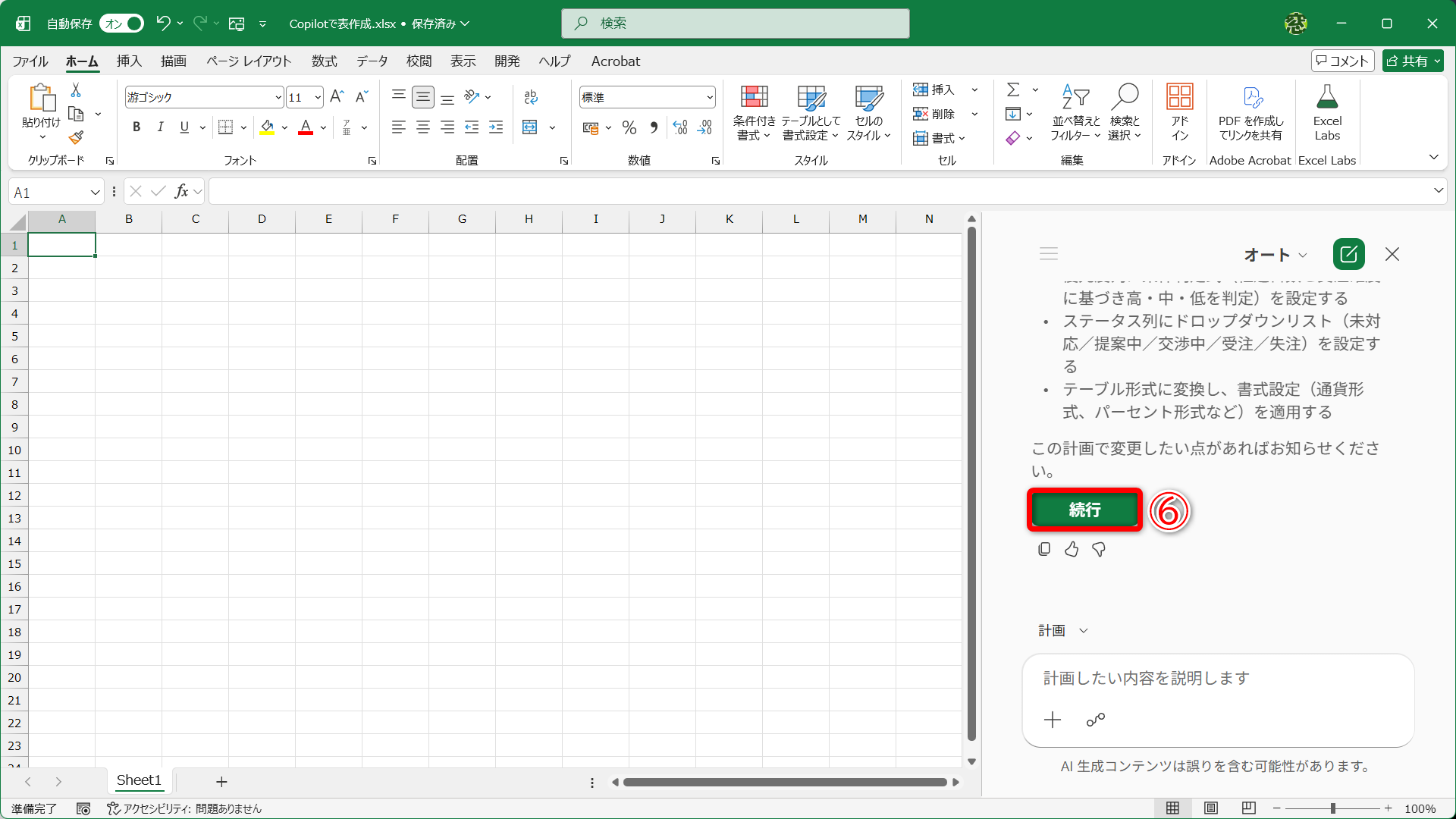This screenshot has width=1456, height=819.
Task: Expand the formula bar
Action: pyautogui.click(x=1438, y=191)
